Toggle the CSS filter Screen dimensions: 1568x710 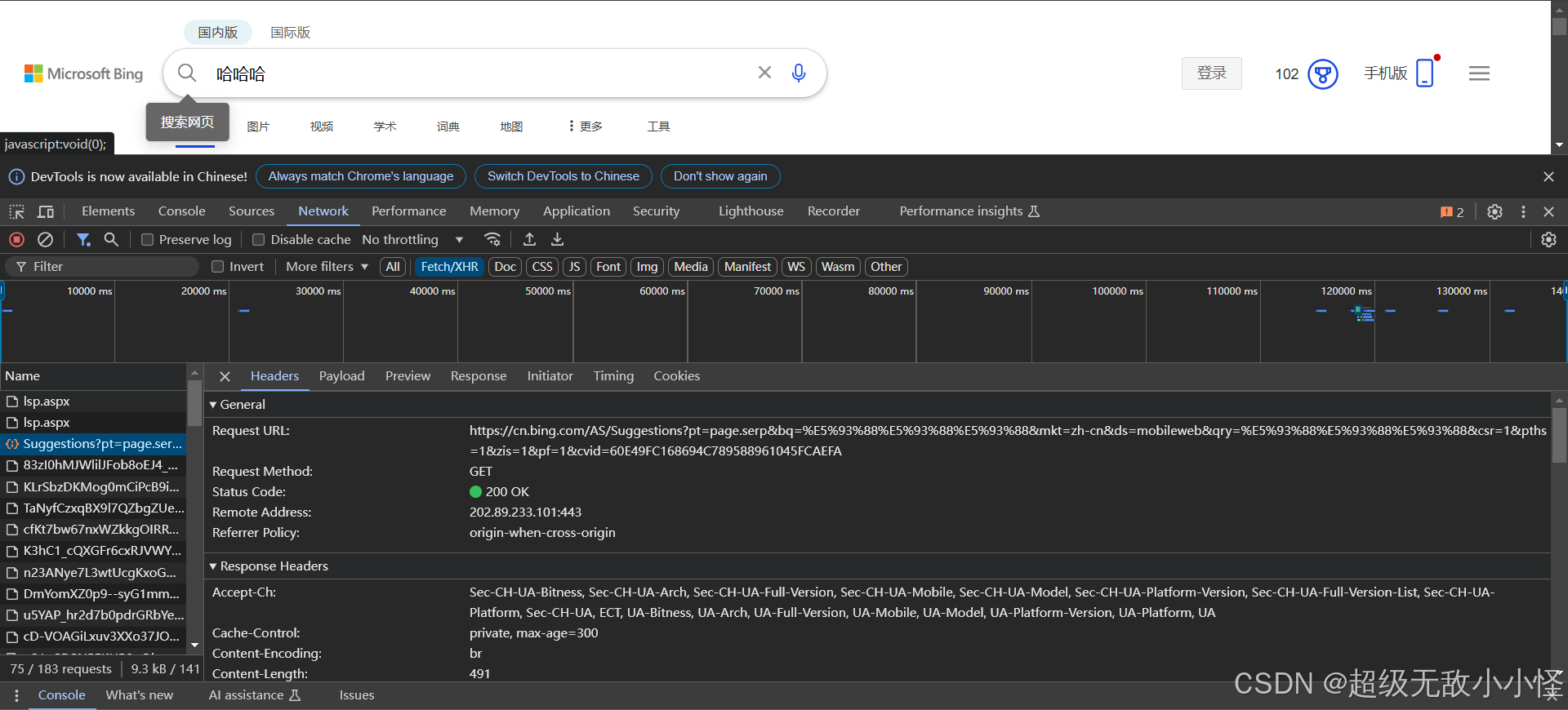coord(542,267)
